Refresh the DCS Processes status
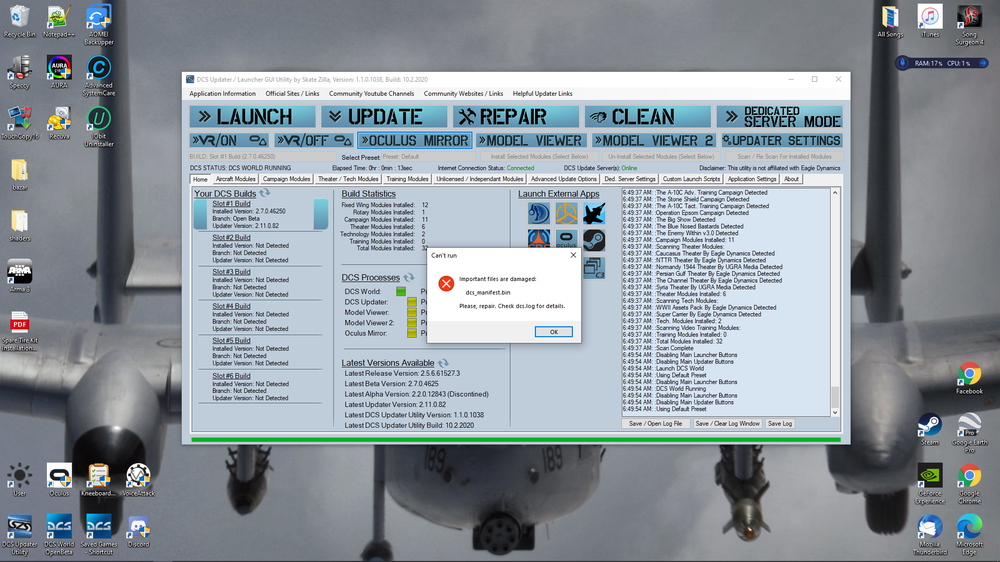Image resolution: width=1000 pixels, height=562 pixels. (x=409, y=277)
